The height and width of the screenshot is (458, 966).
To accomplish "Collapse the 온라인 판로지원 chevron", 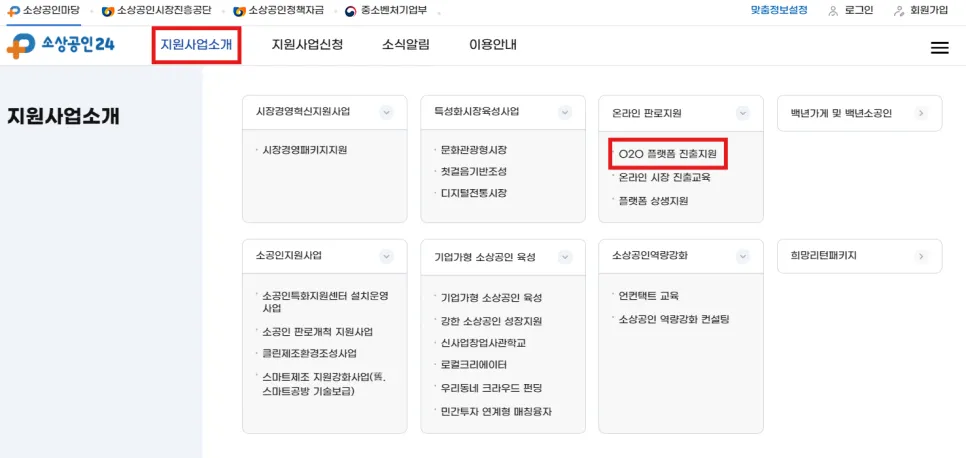I will 742,113.
